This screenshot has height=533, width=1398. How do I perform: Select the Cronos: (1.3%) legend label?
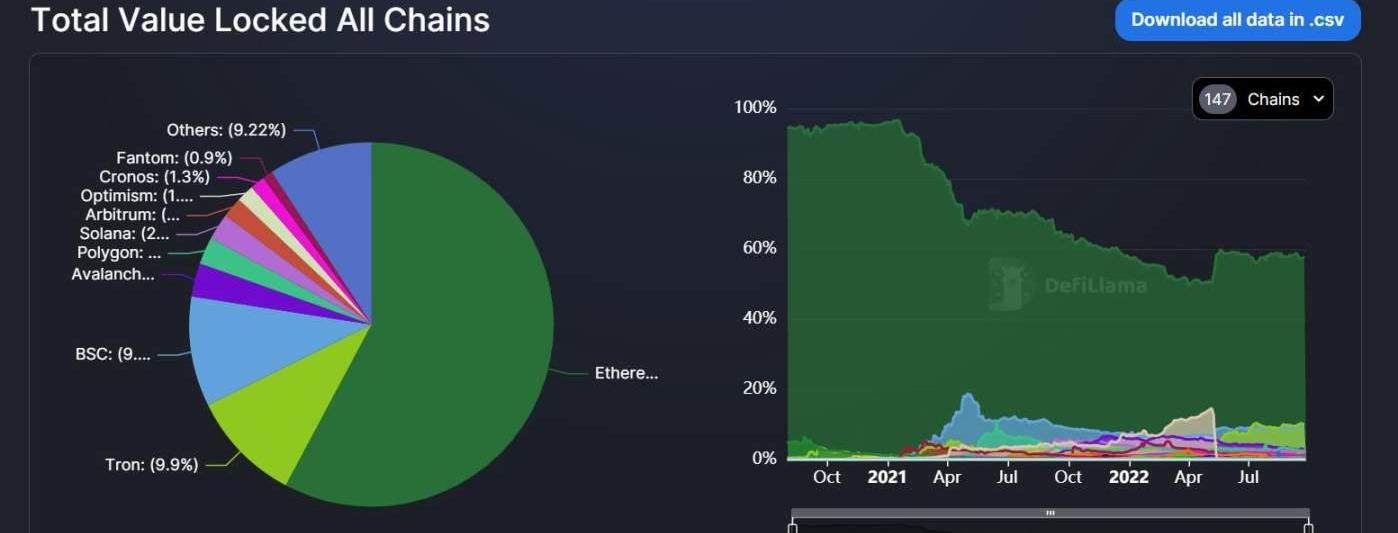tap(154, 177)
